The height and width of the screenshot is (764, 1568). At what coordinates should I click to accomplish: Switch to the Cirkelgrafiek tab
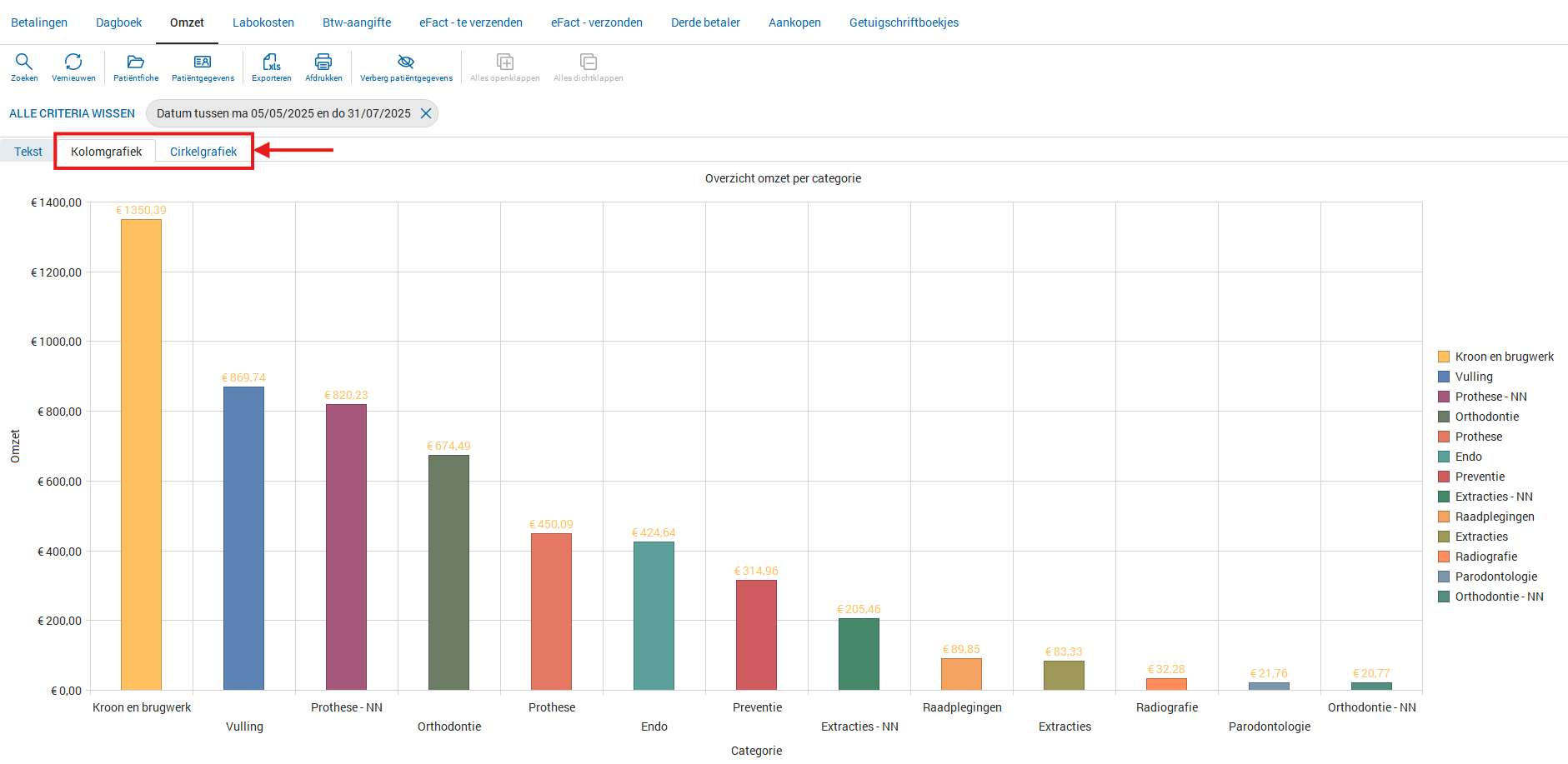(203, 152)
